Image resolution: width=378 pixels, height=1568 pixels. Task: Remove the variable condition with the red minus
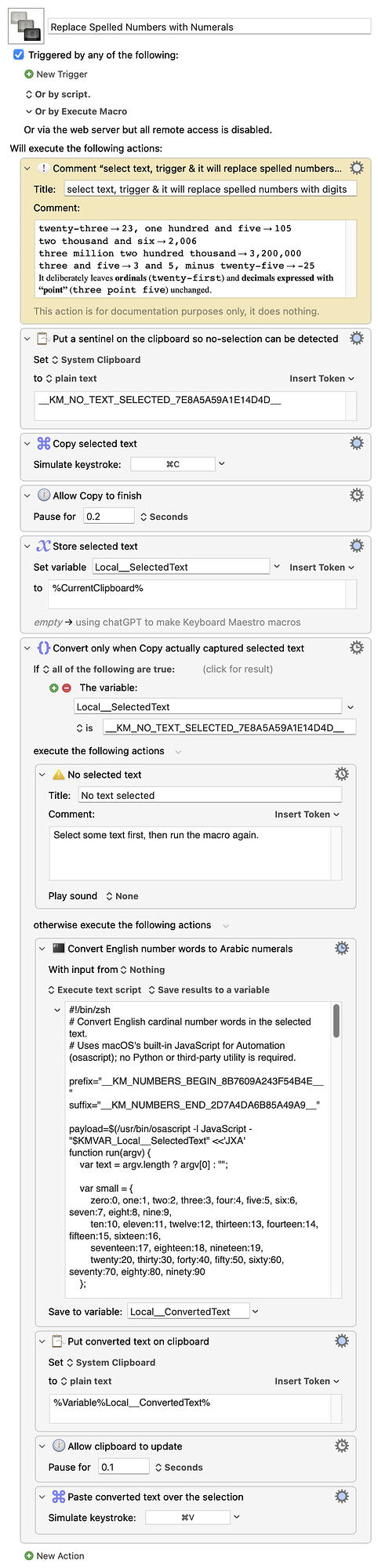66,688
